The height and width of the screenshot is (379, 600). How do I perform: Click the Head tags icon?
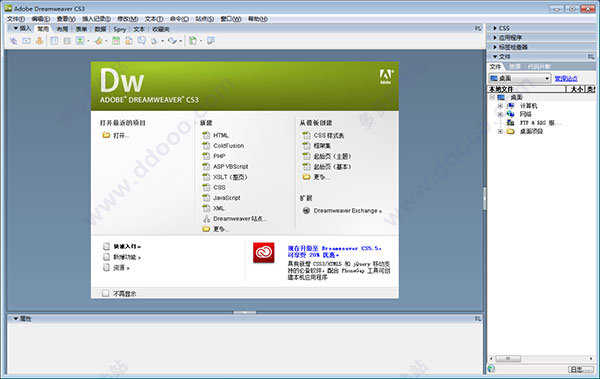coord(154,41)
